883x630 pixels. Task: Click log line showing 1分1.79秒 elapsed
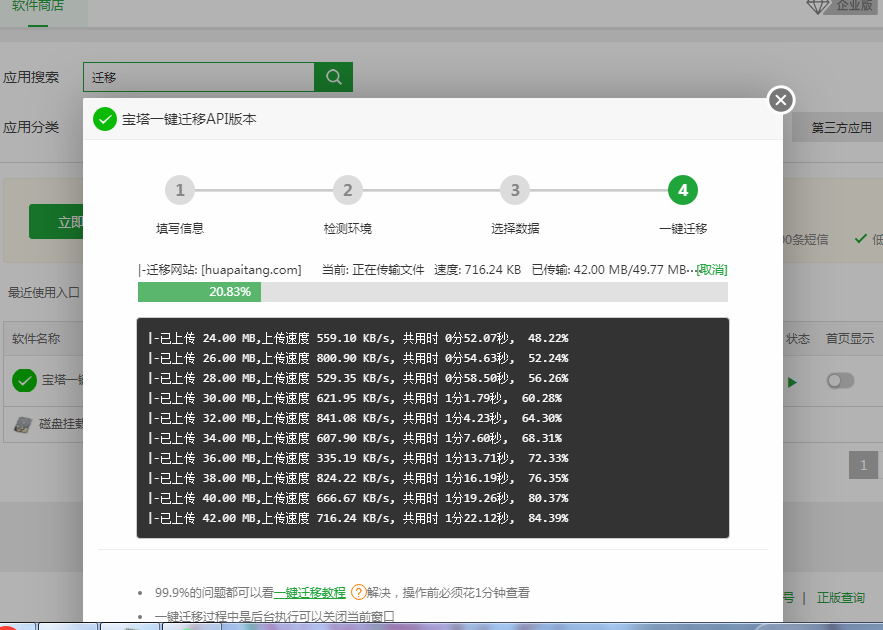(x=355, y=398)
